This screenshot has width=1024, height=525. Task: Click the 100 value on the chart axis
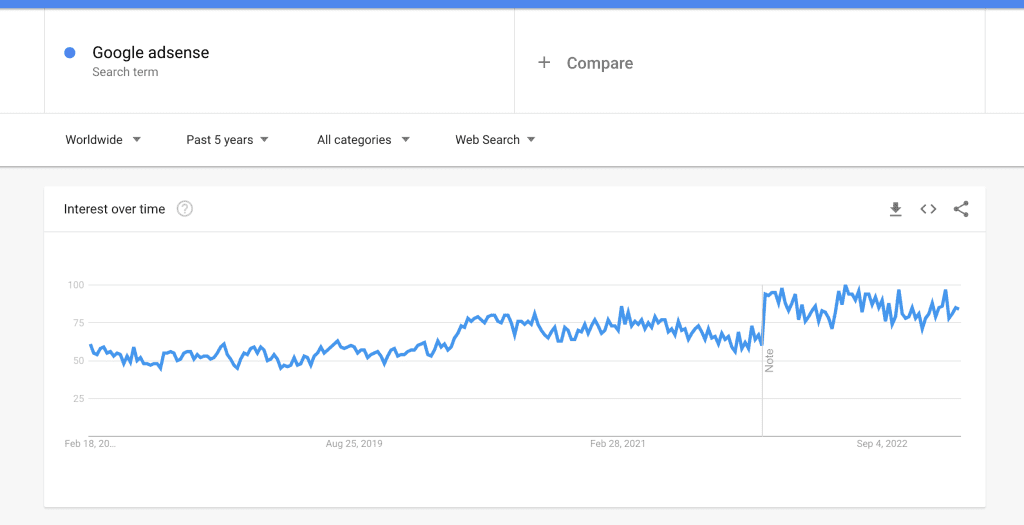(x=76, y=285)
